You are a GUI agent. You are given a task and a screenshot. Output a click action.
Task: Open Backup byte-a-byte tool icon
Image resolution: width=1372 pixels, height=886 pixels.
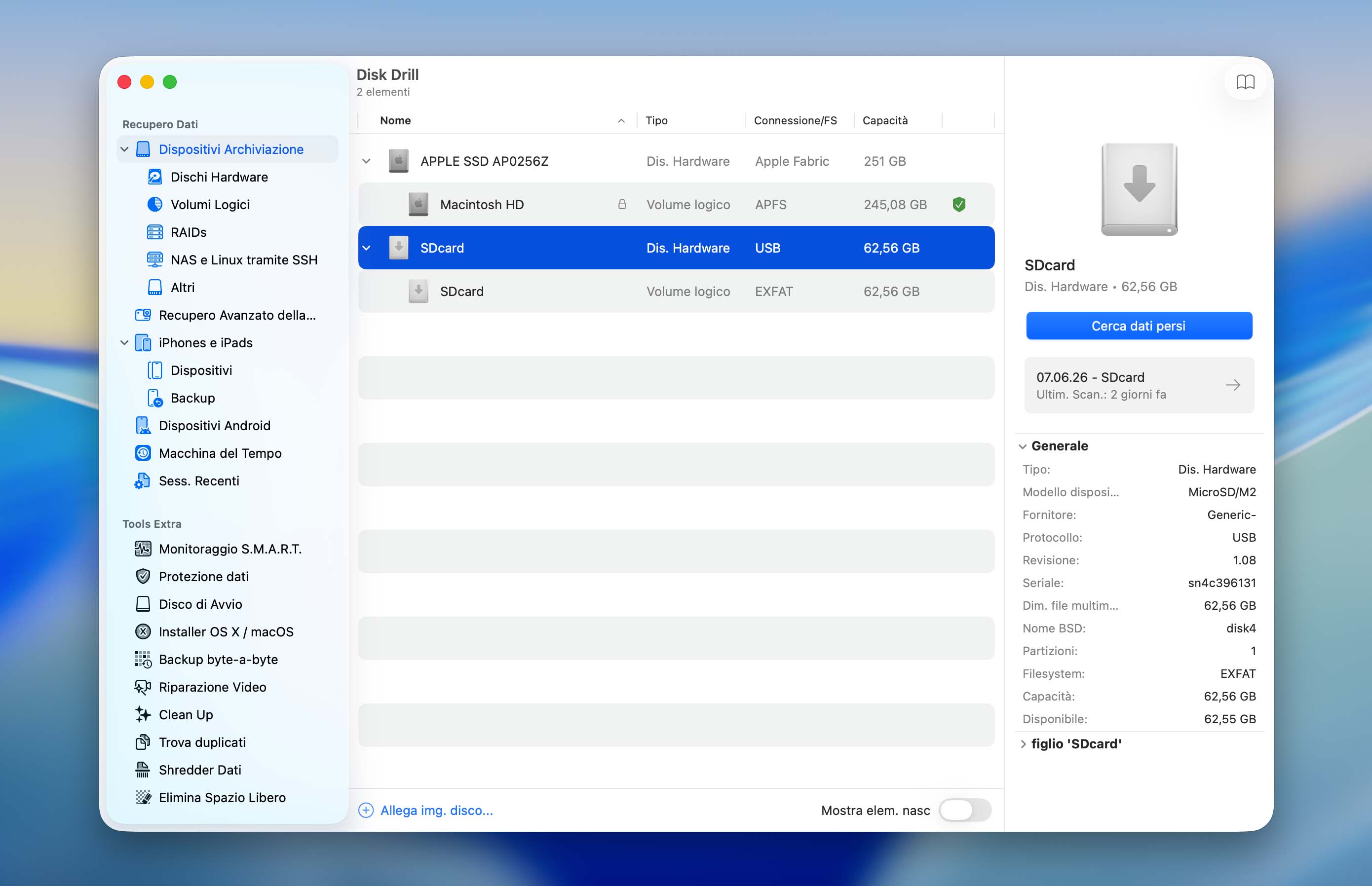tap(143, 659)
